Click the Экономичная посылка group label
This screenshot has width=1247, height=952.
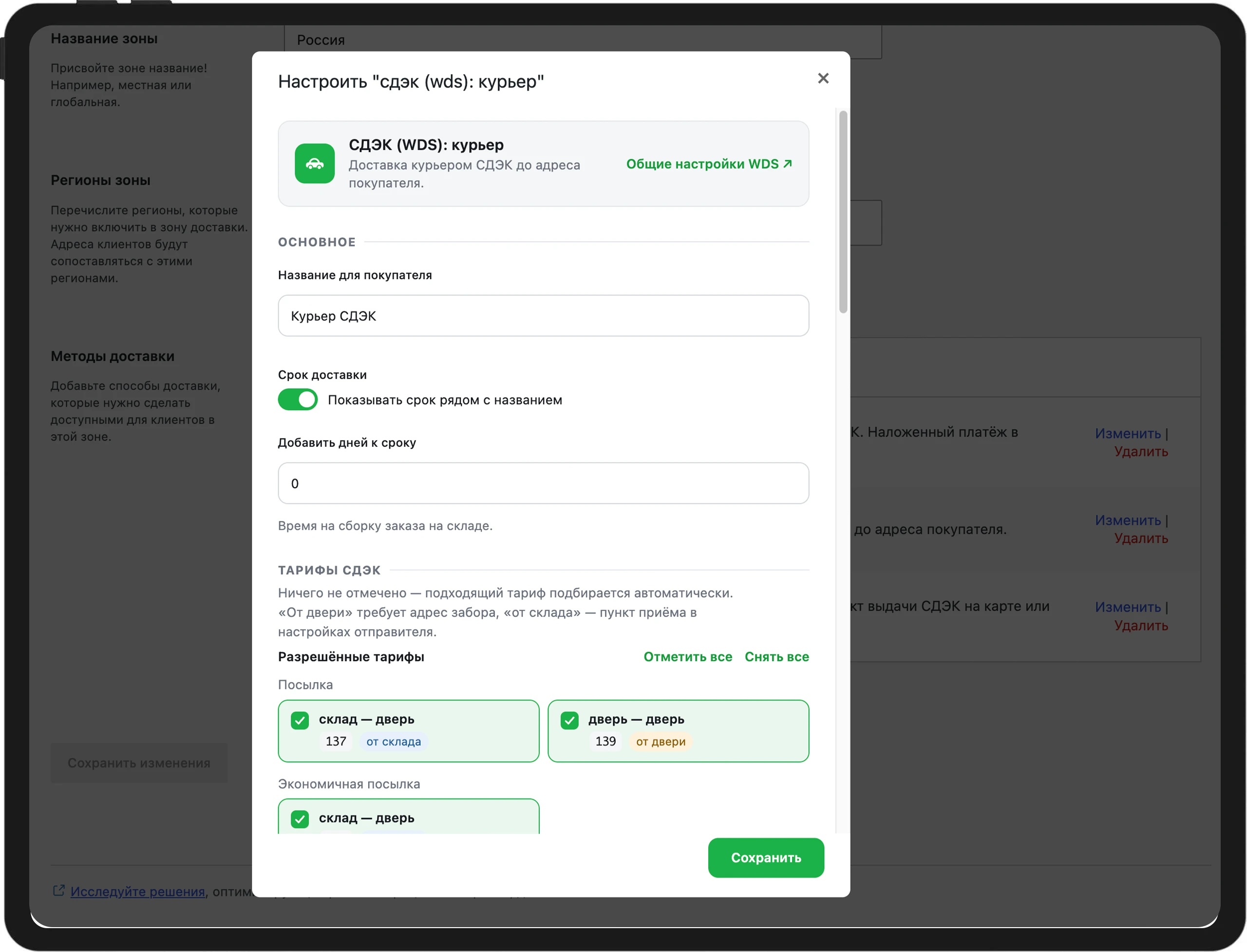click(349, 784)
